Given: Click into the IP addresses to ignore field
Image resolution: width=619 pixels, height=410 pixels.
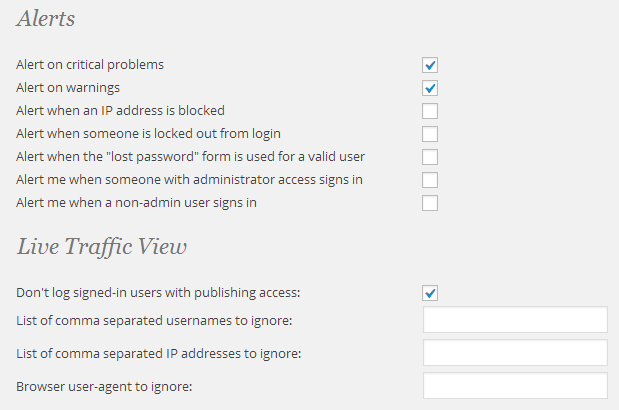Looking at the screenshot, I should [x=515, y=353].
